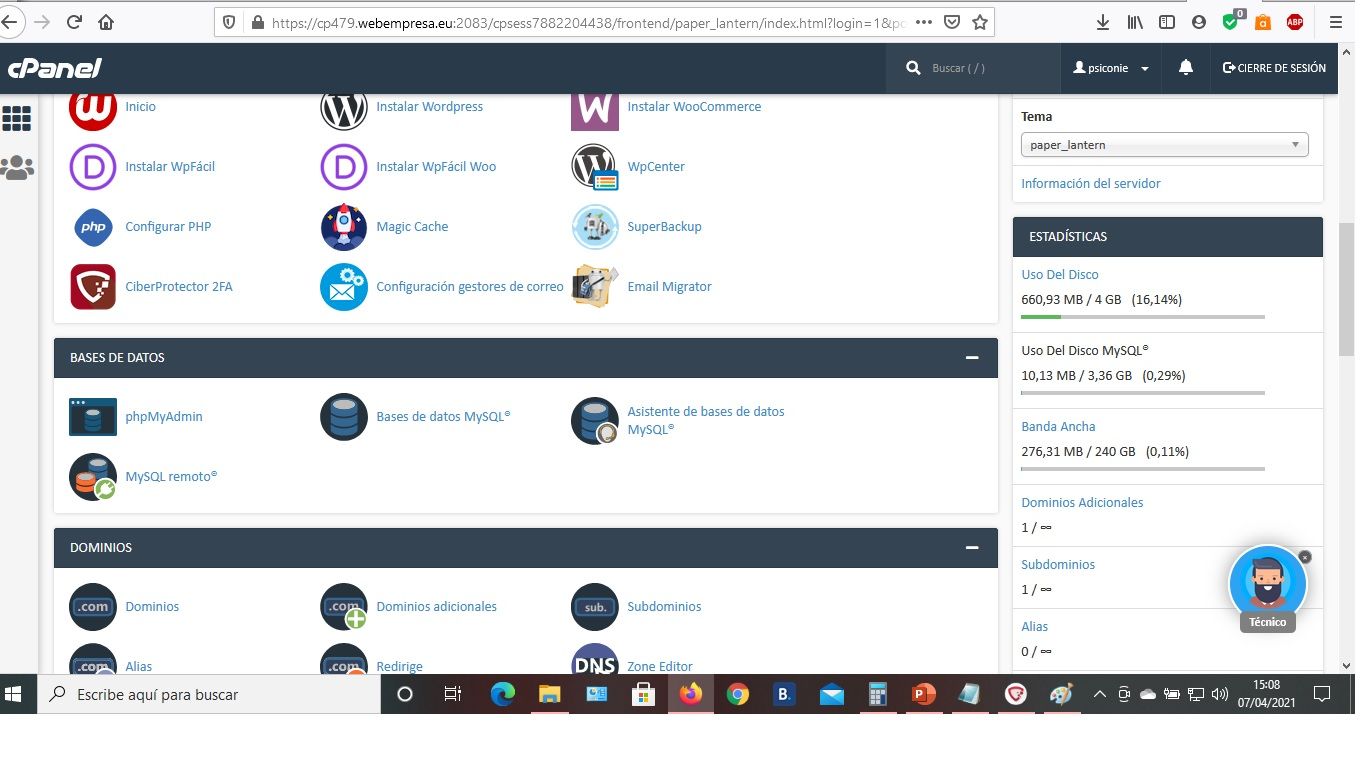Show hidden system tray icons
Screen dimensions: 1366x768
(1100, 694)
